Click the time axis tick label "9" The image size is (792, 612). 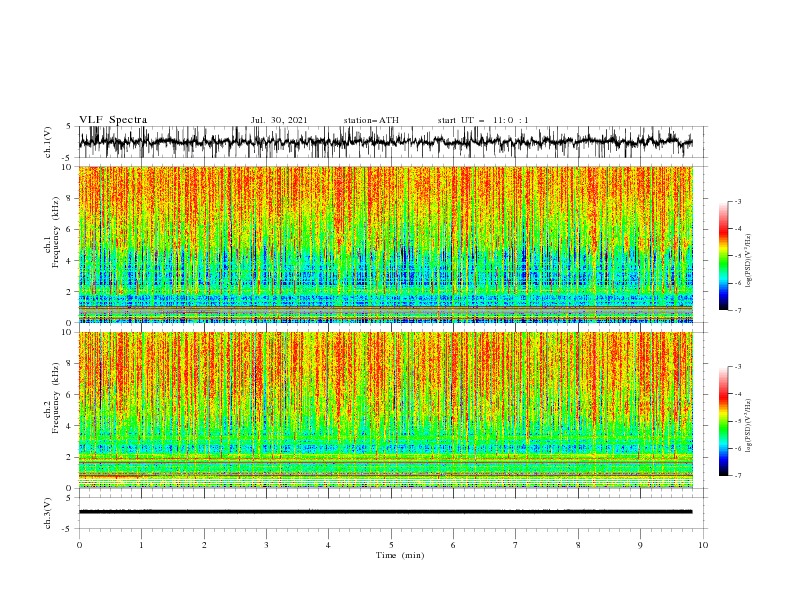tap(640, 545)
